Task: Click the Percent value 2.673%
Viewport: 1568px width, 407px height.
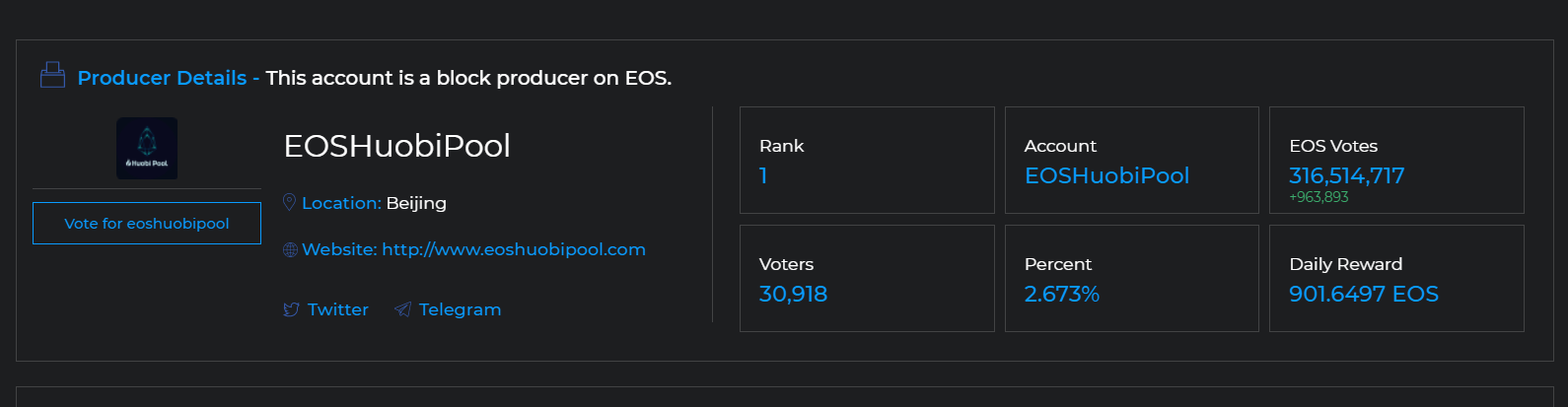Action: coord(1061,294)
